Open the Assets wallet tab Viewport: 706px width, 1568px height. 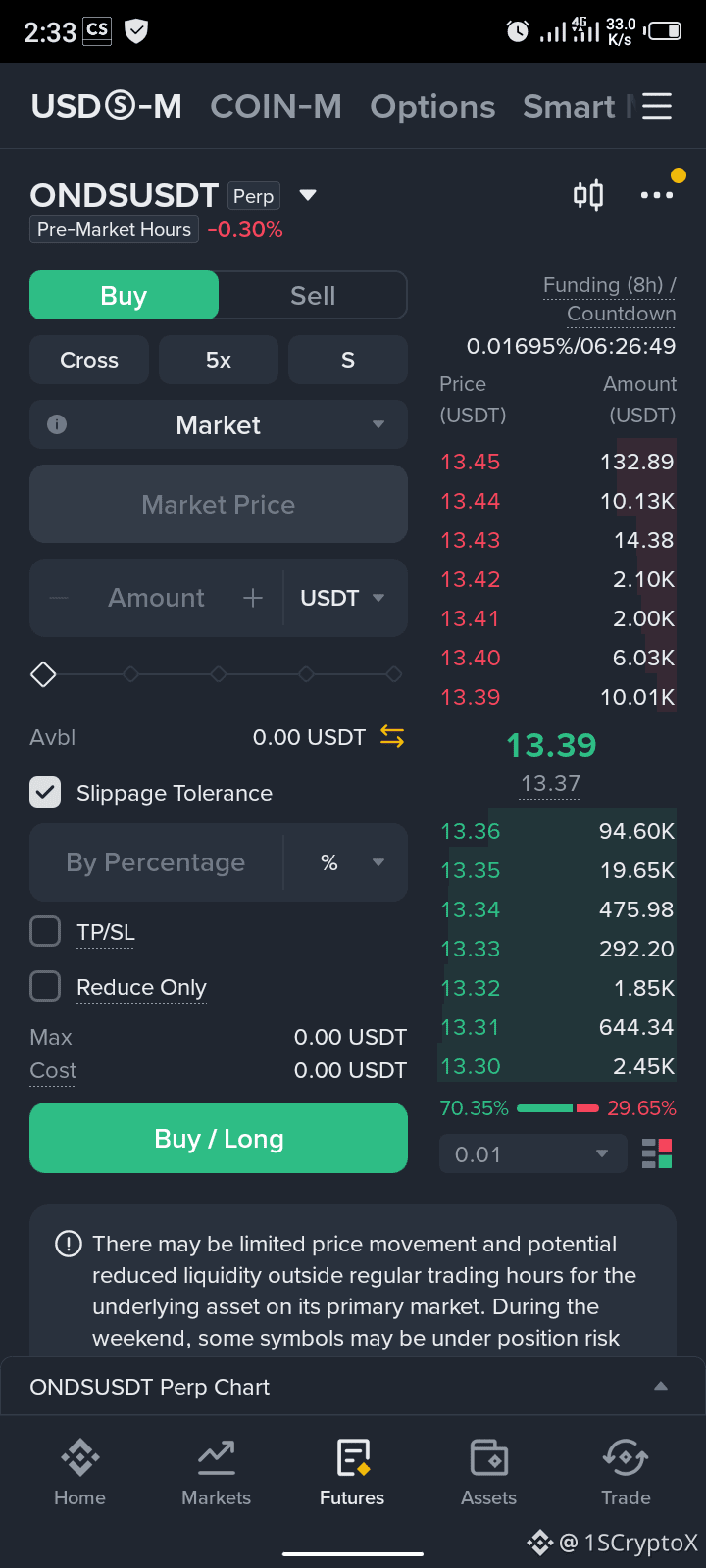tap(488, 1473)
